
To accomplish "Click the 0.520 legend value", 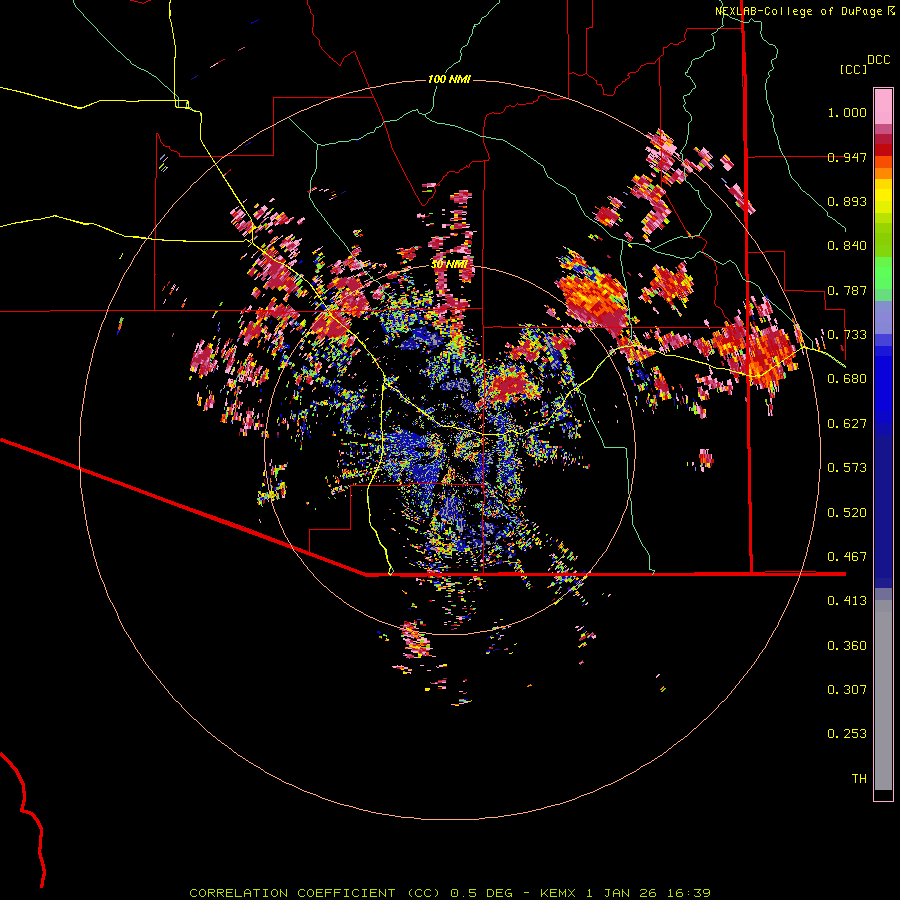I will 847,513.
